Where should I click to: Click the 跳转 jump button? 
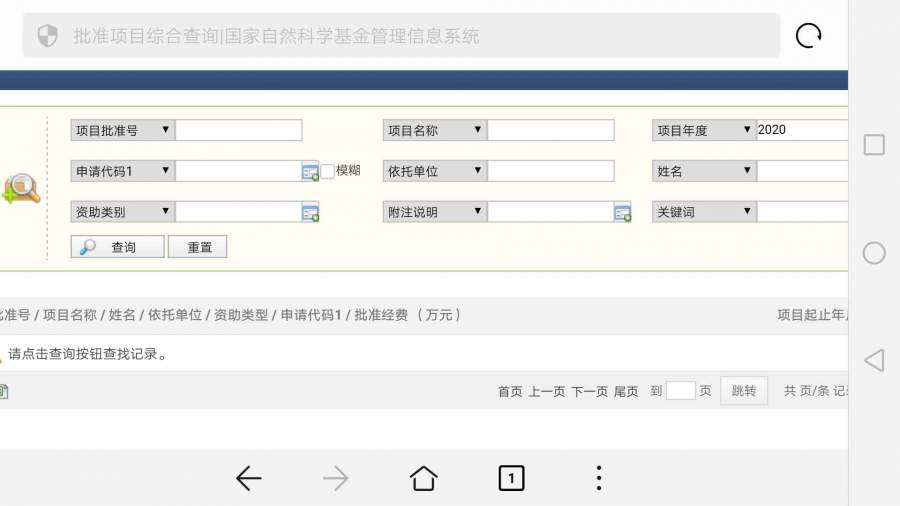coord(744,391)
